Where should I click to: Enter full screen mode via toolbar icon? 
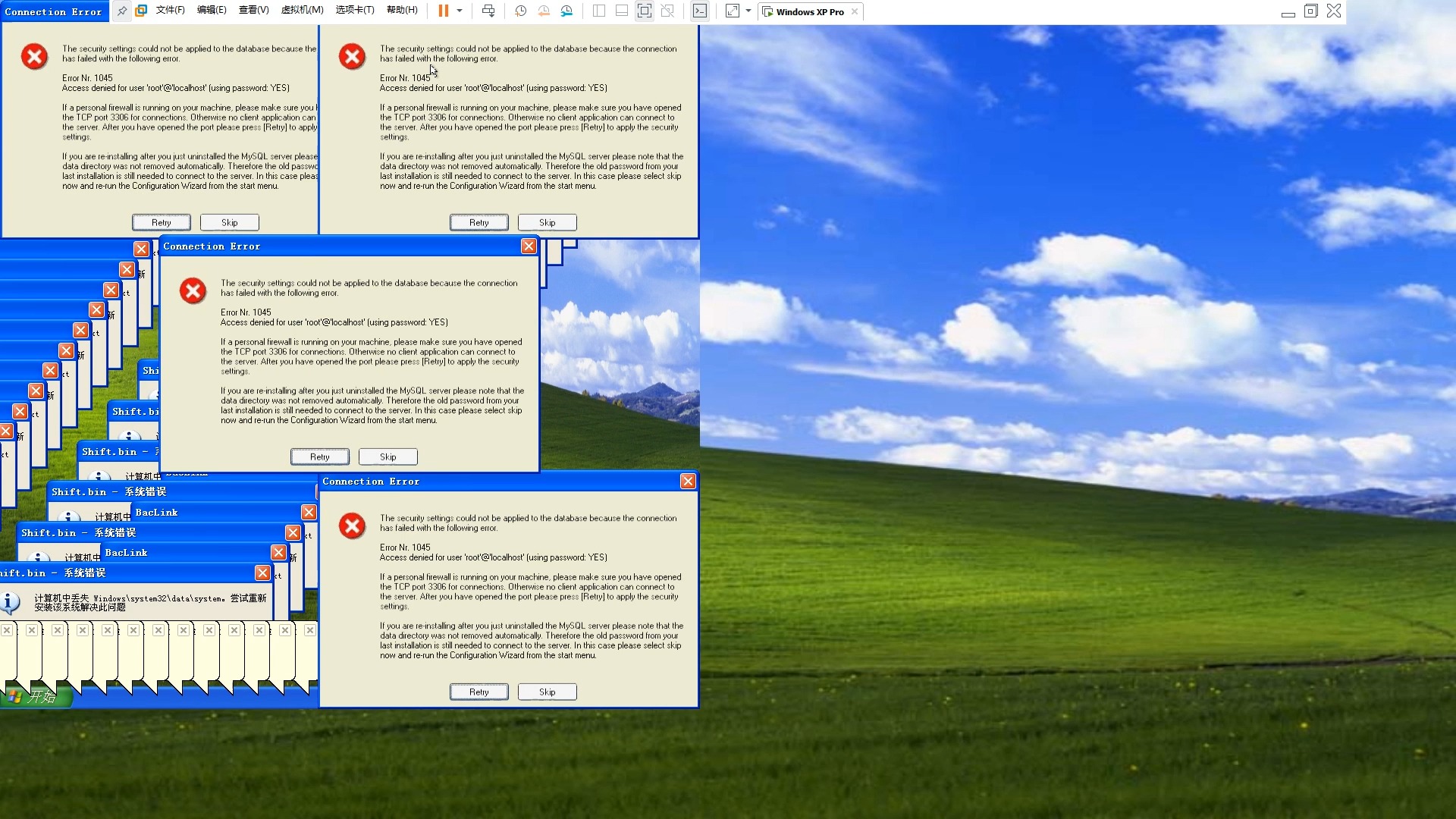[x=644, y=11]
